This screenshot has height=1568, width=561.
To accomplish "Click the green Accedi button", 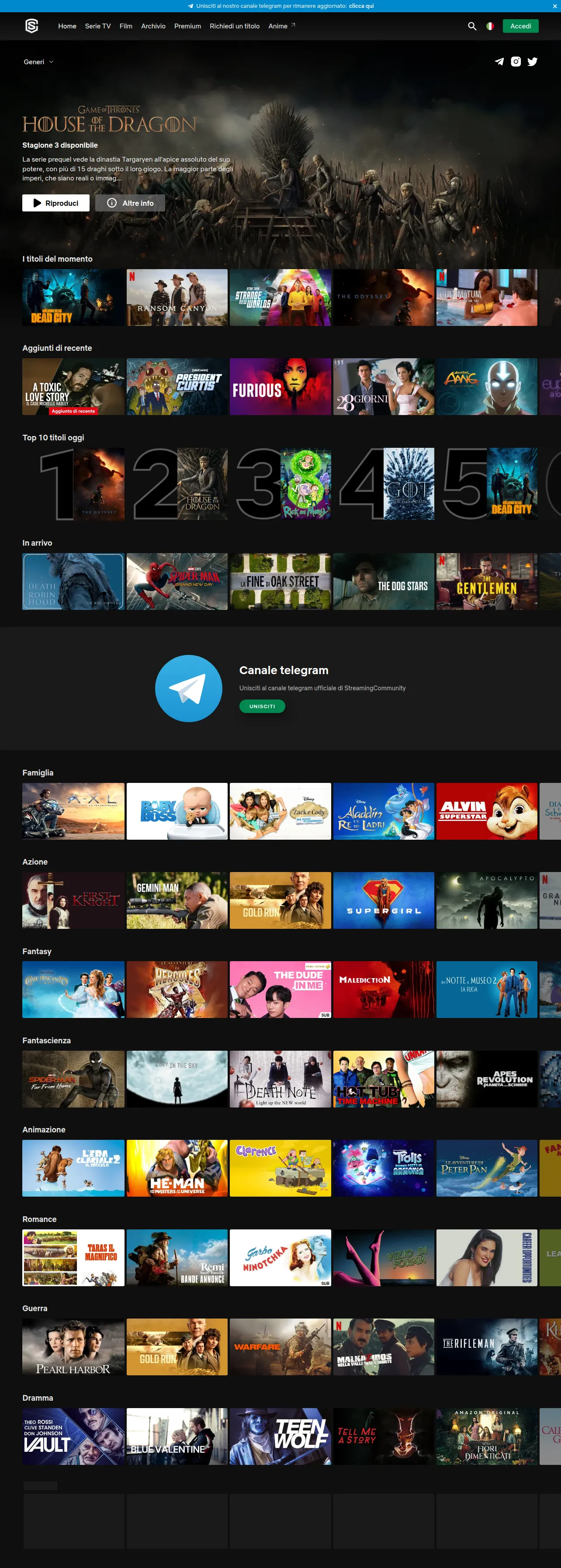I will pyautogui.click(x=520, y=26).
